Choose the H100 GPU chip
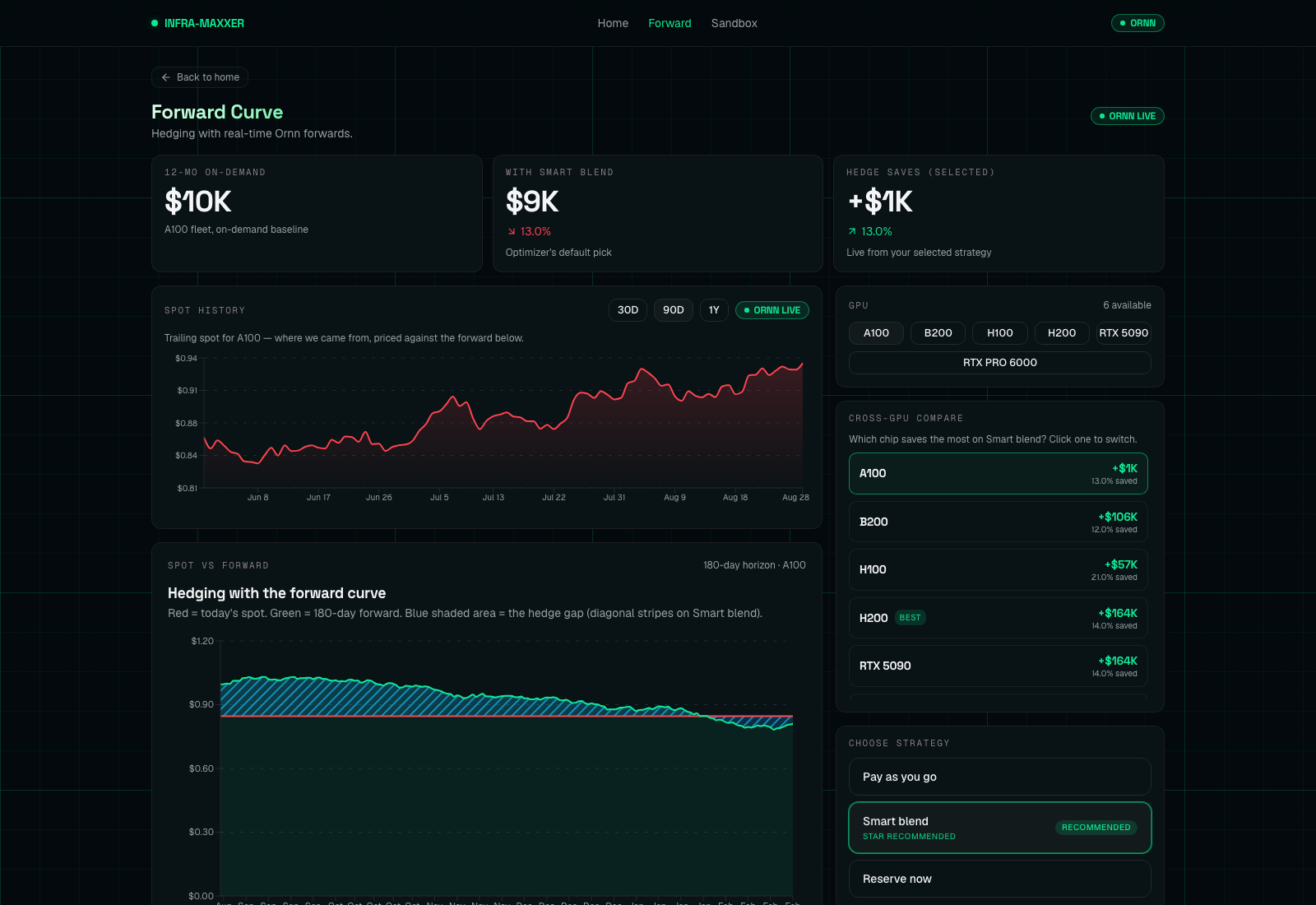Viewport: 1316px width, 905px height. pyautogui.click(x=1000, y=333)
